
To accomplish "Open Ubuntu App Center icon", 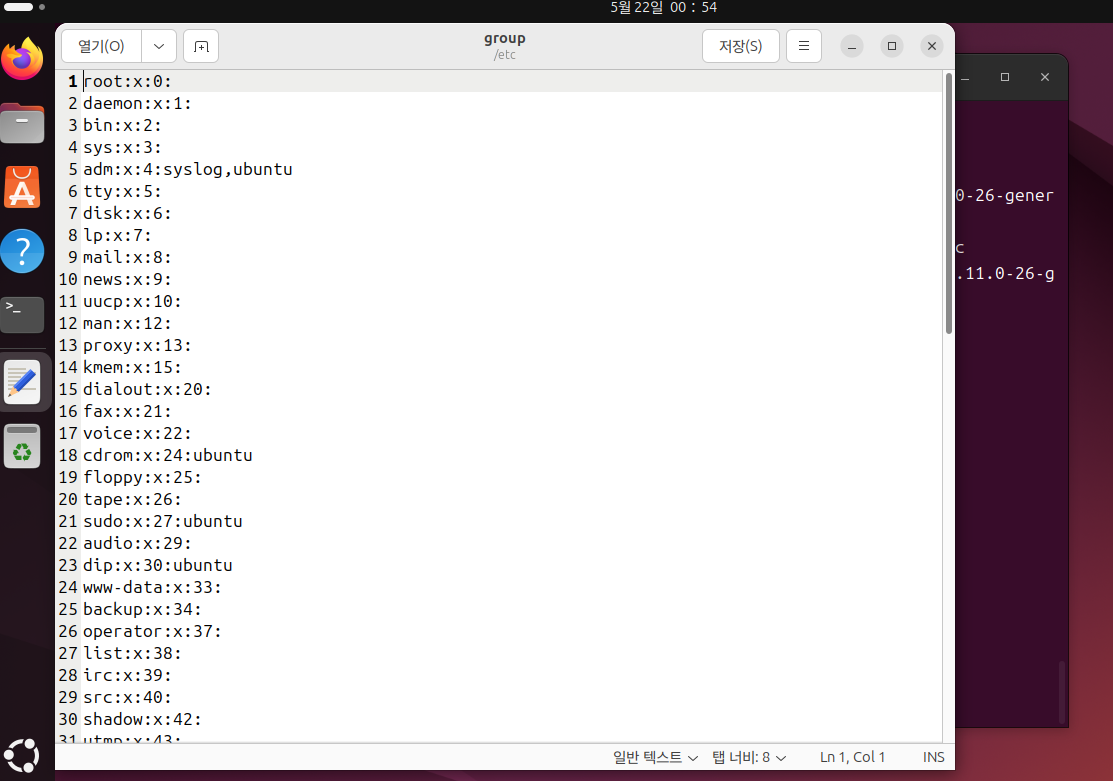I will pyautogui.click(x=22, y=187).
